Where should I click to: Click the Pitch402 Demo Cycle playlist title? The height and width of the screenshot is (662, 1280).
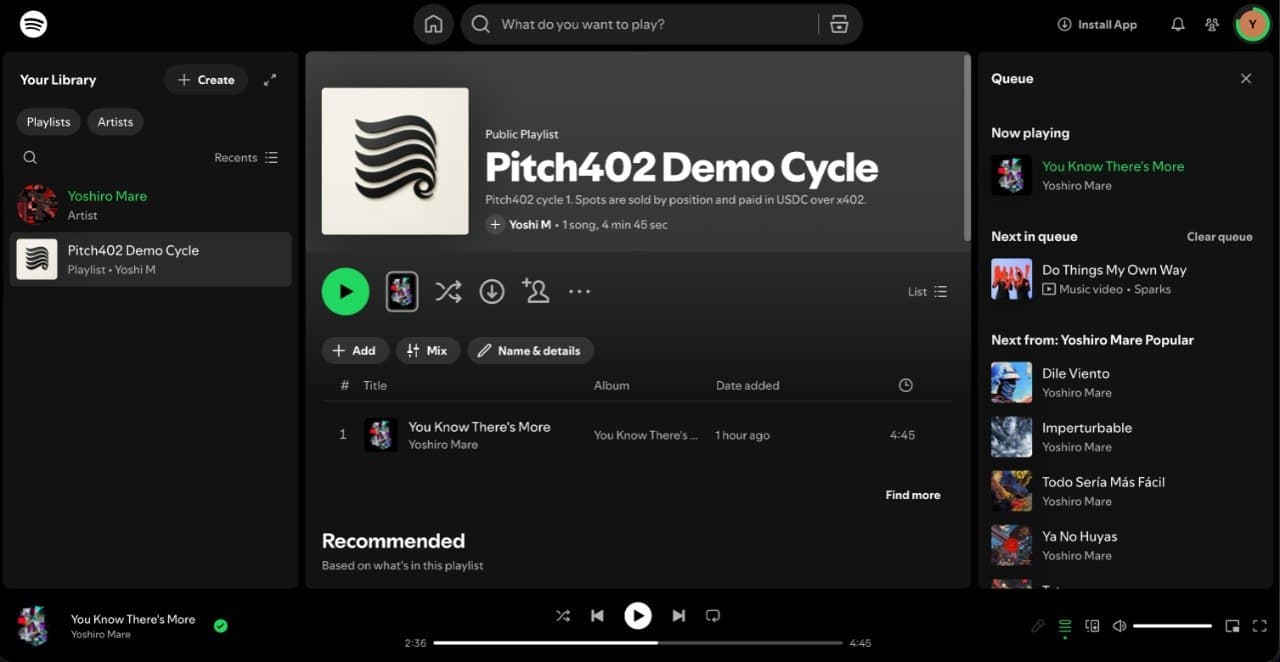[682, 168]
